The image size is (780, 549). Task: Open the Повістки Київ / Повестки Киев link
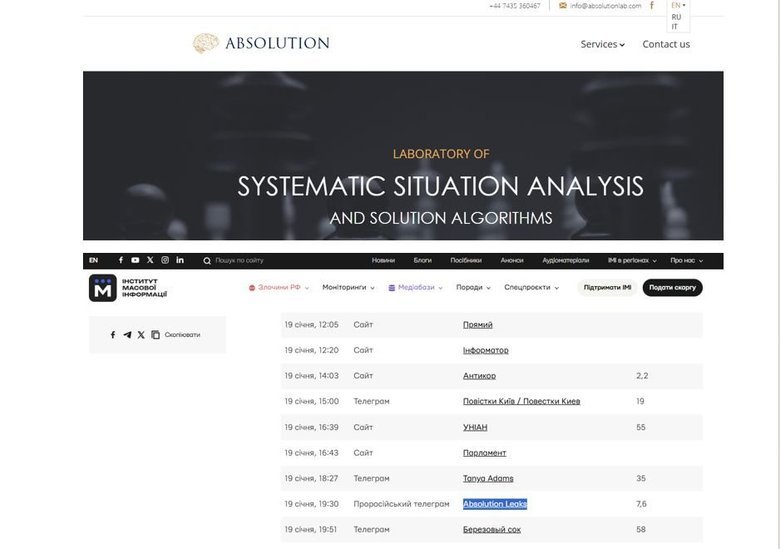click(x=521, y=401)
